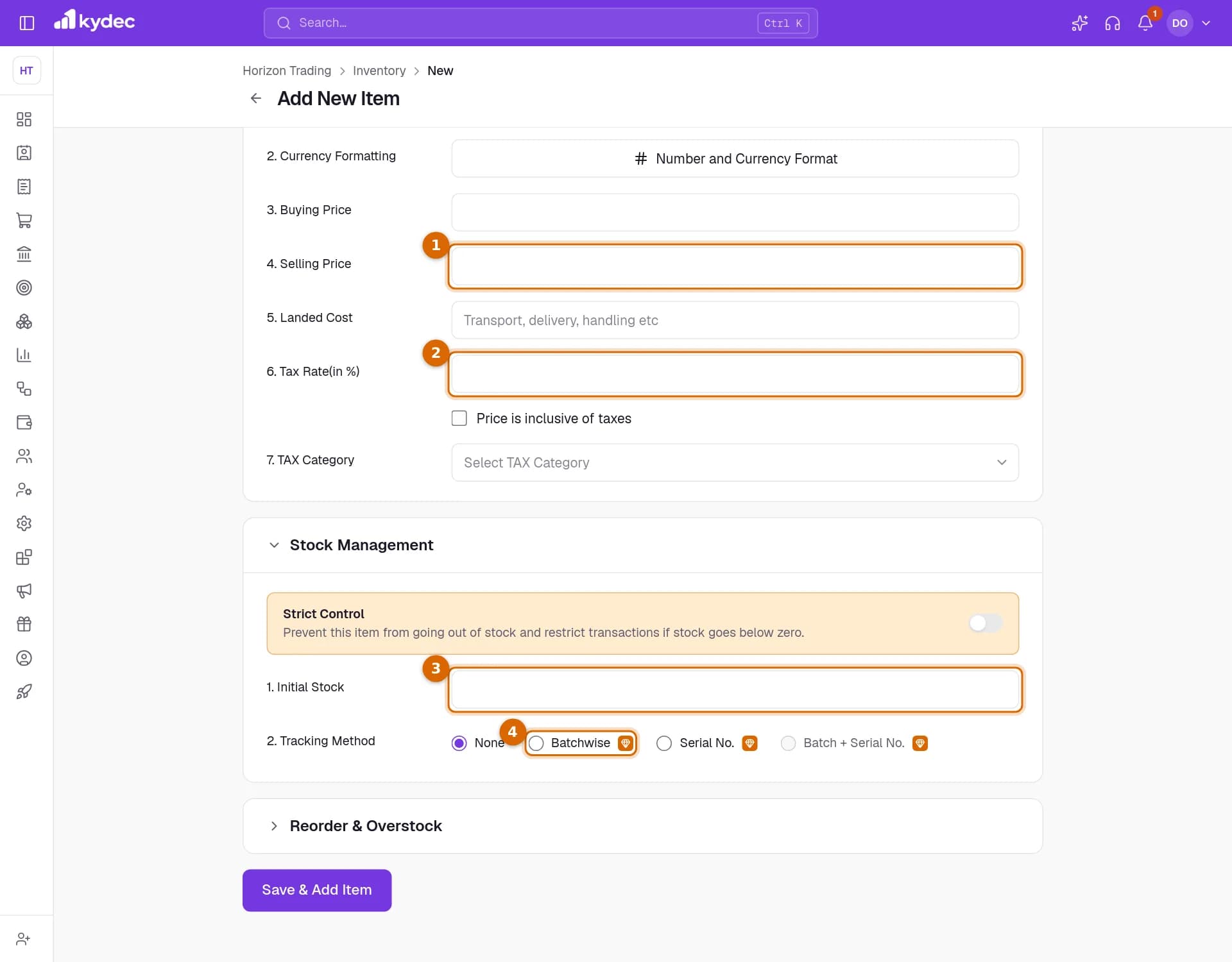Viewport: 1232px width, 962px height.
Task: Open the bank building icon in sidebar
Action: [x=24, y=254]
